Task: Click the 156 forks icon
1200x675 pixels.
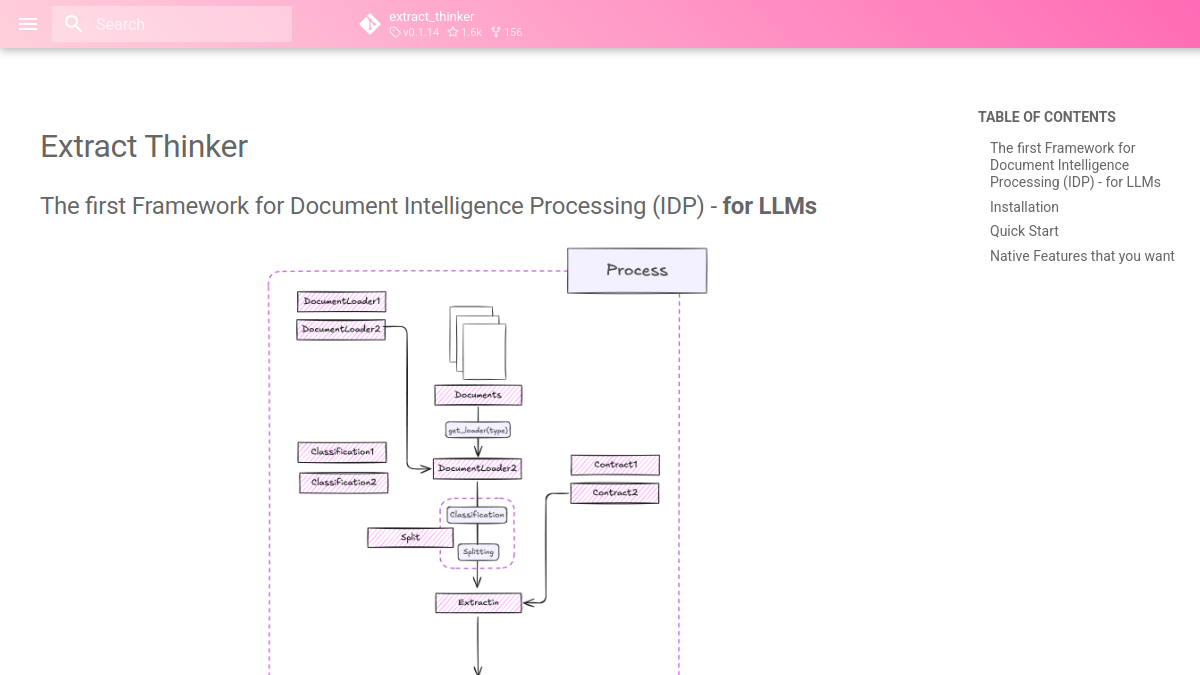Action: [496, 32]
